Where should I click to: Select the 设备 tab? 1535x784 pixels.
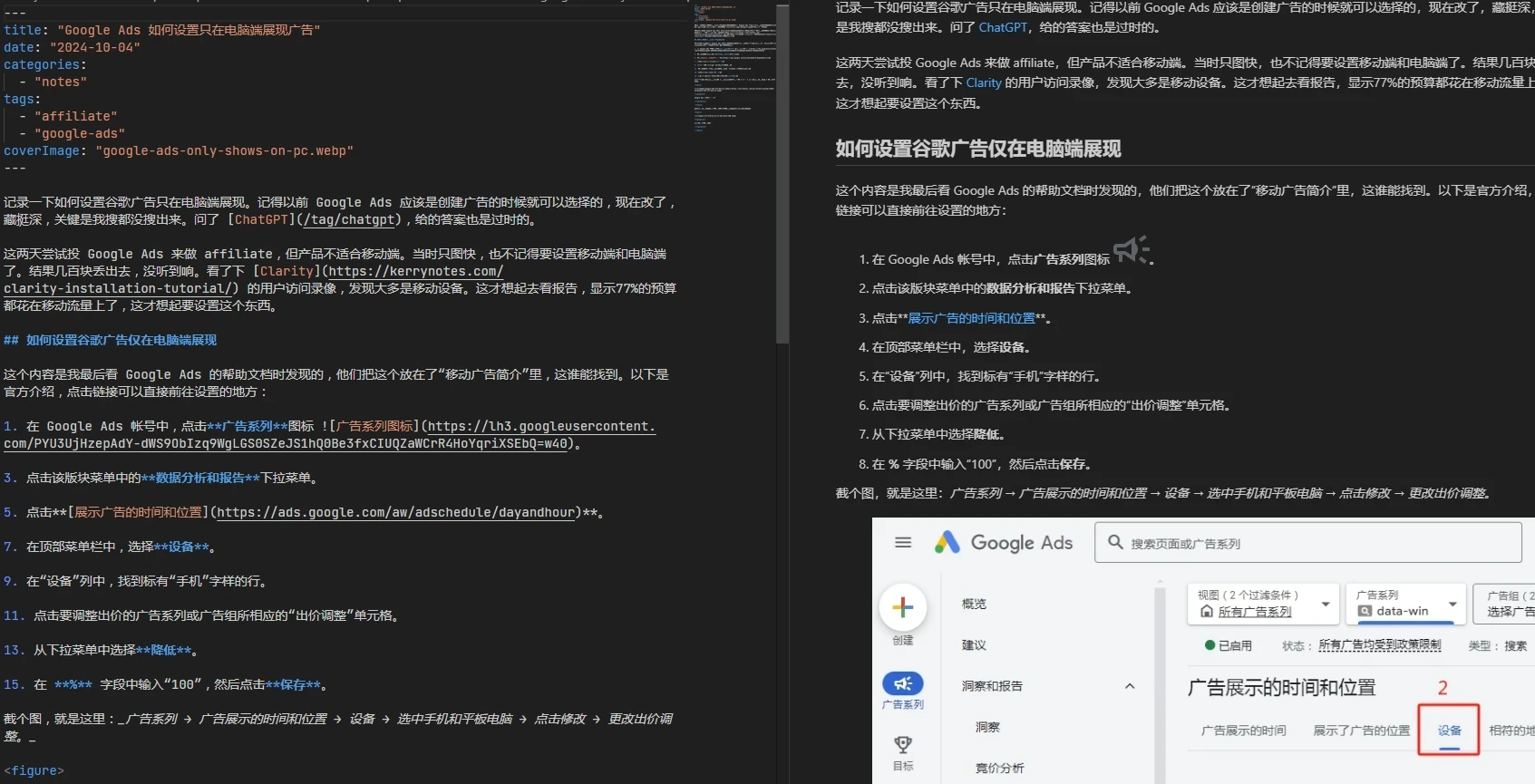[1449, 731]
